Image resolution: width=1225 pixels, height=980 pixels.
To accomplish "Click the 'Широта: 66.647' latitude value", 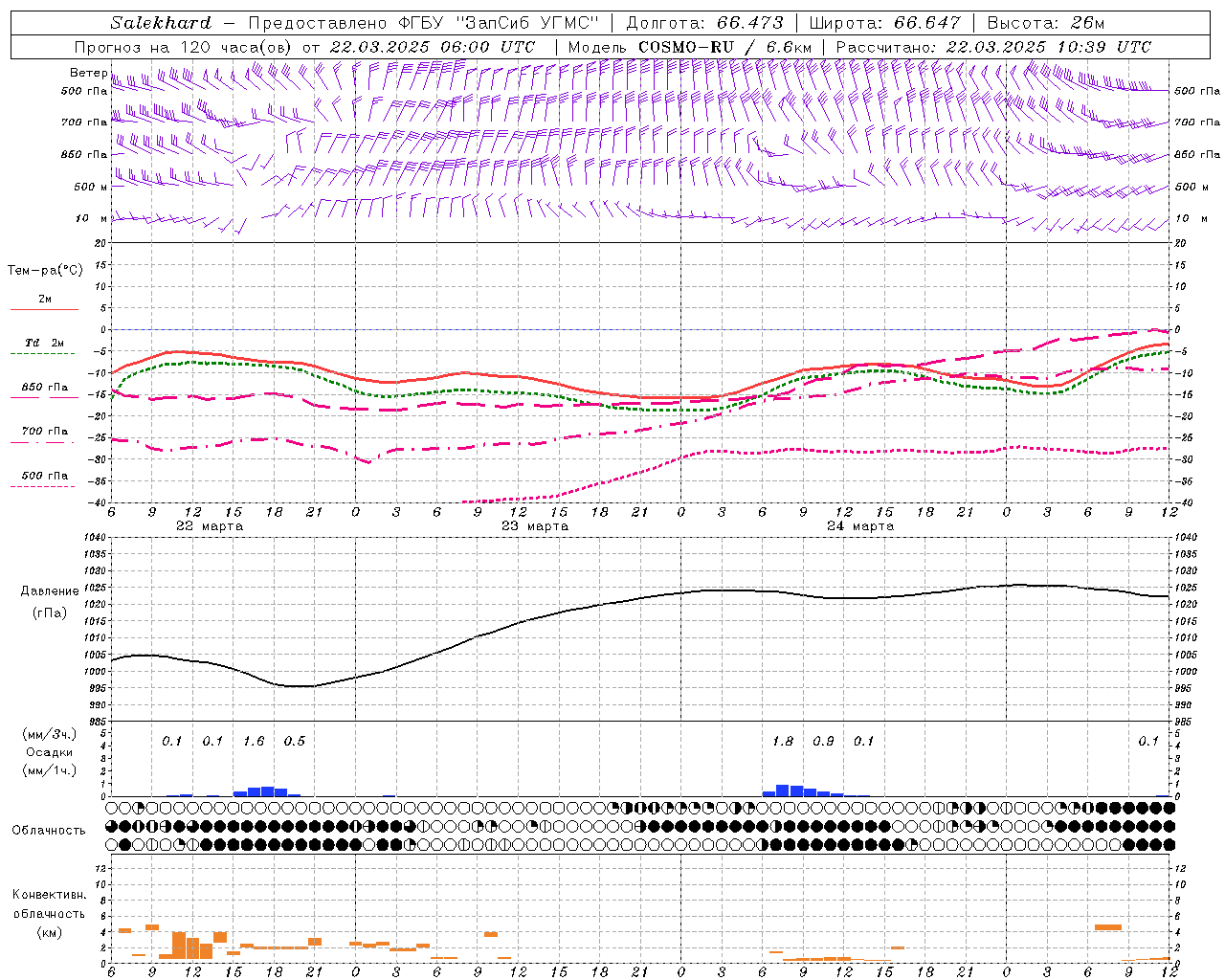I will pyautogui.click(x=884, y=23).
